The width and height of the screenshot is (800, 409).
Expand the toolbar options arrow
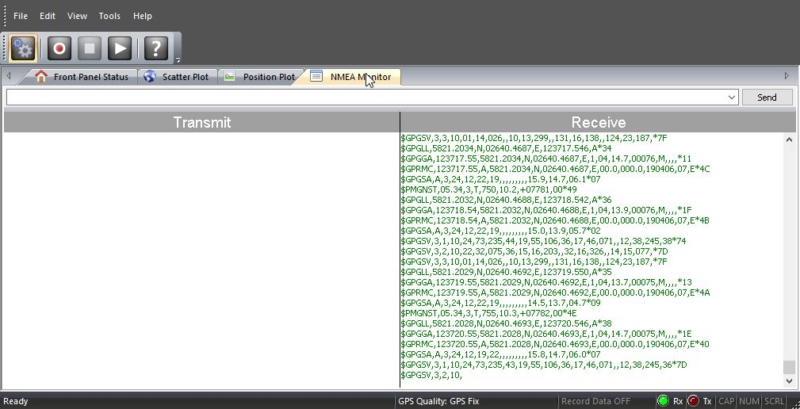[x=177, y=59]
